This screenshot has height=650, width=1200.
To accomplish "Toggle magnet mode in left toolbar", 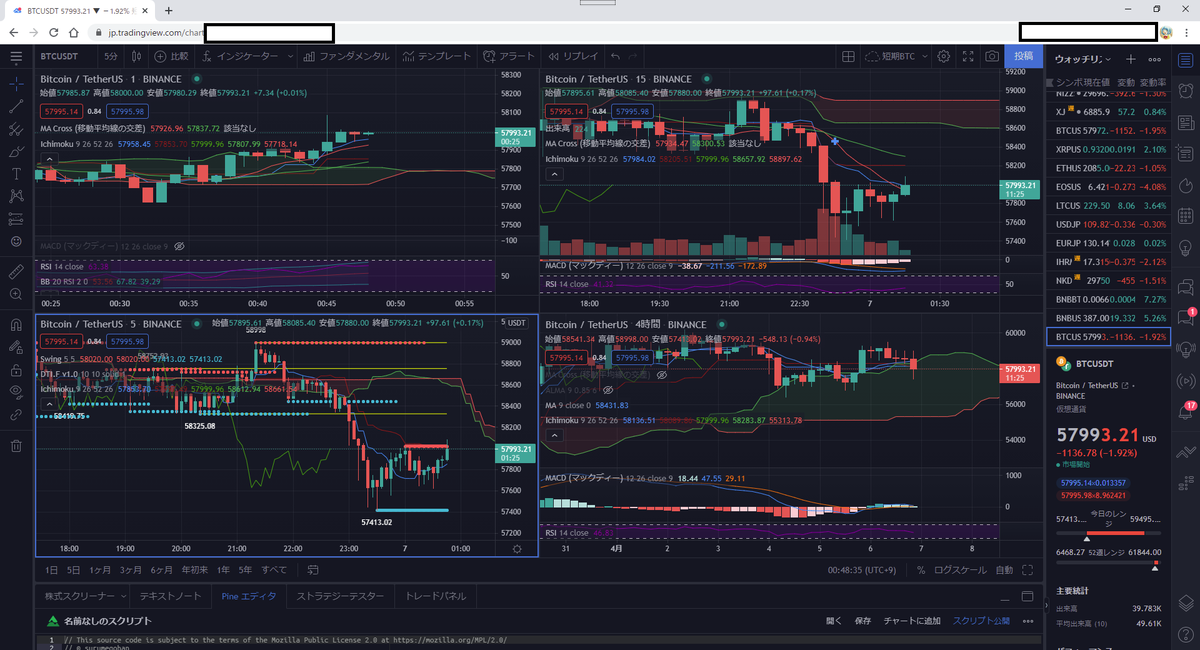I will pos(15,324).
